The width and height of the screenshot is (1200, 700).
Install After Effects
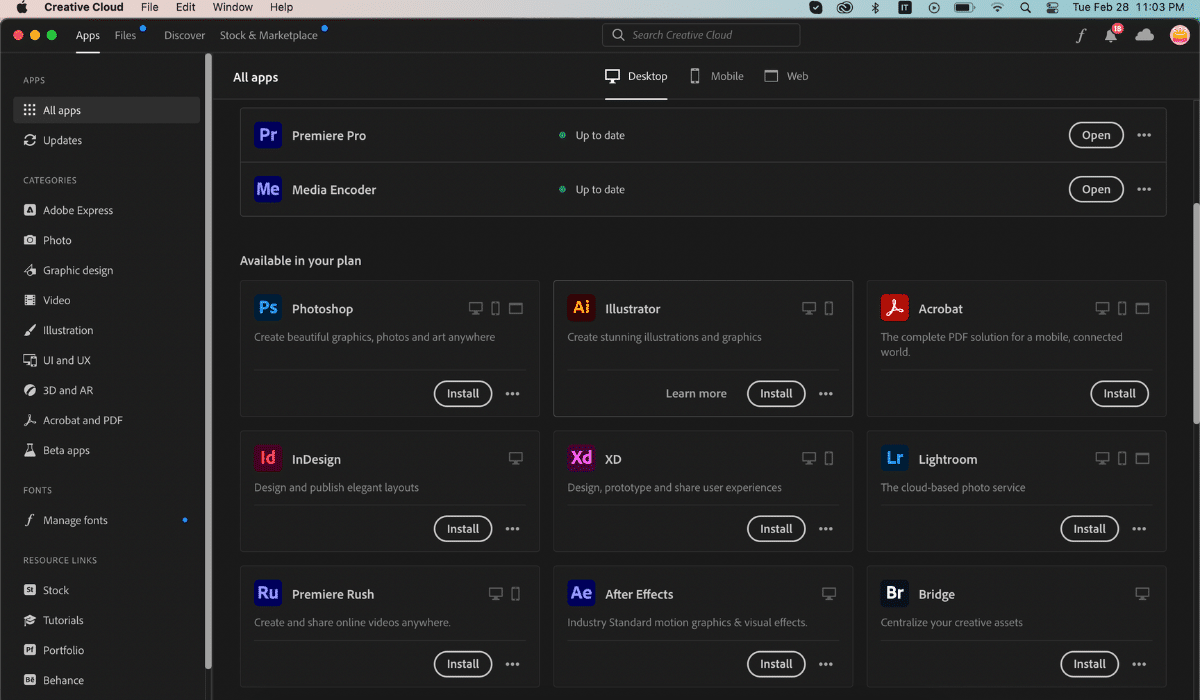click(776, 663)
